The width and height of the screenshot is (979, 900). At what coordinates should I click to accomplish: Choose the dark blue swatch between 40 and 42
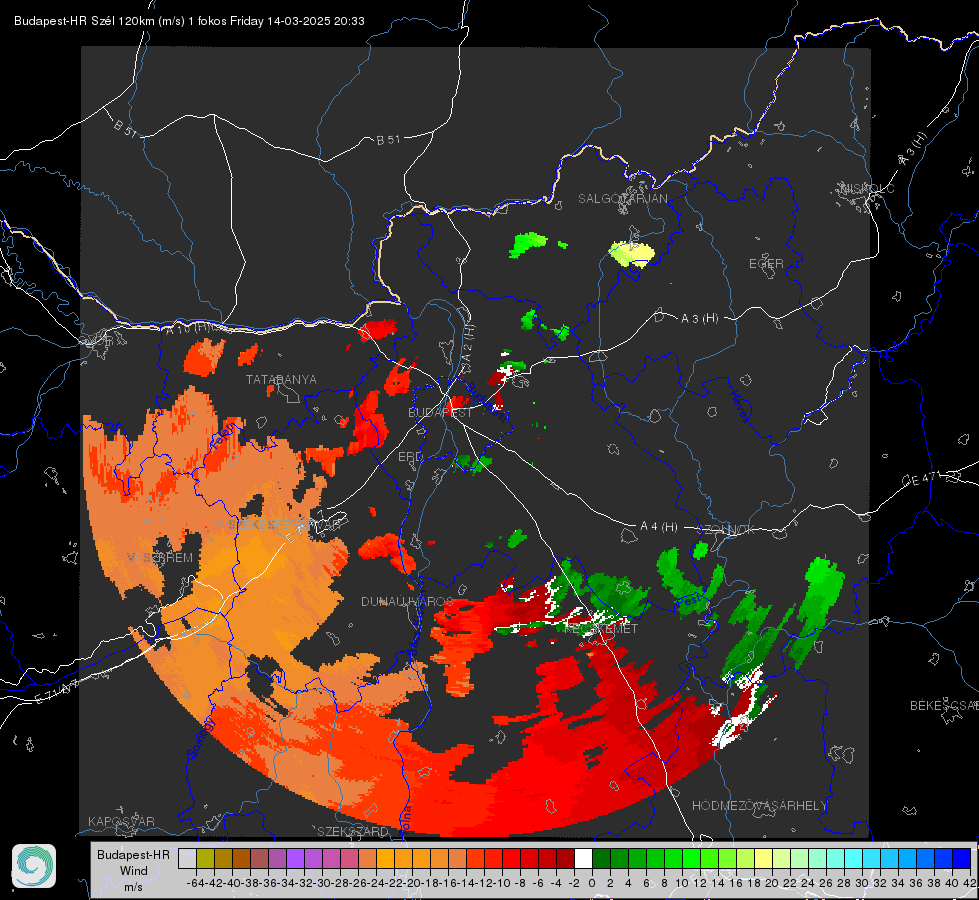(962, 858)
